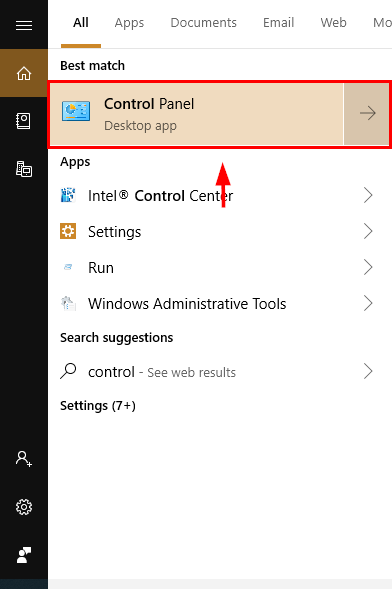Switch to the Documents tab
This screenshot has height=589, width=392.
[204, 23]
